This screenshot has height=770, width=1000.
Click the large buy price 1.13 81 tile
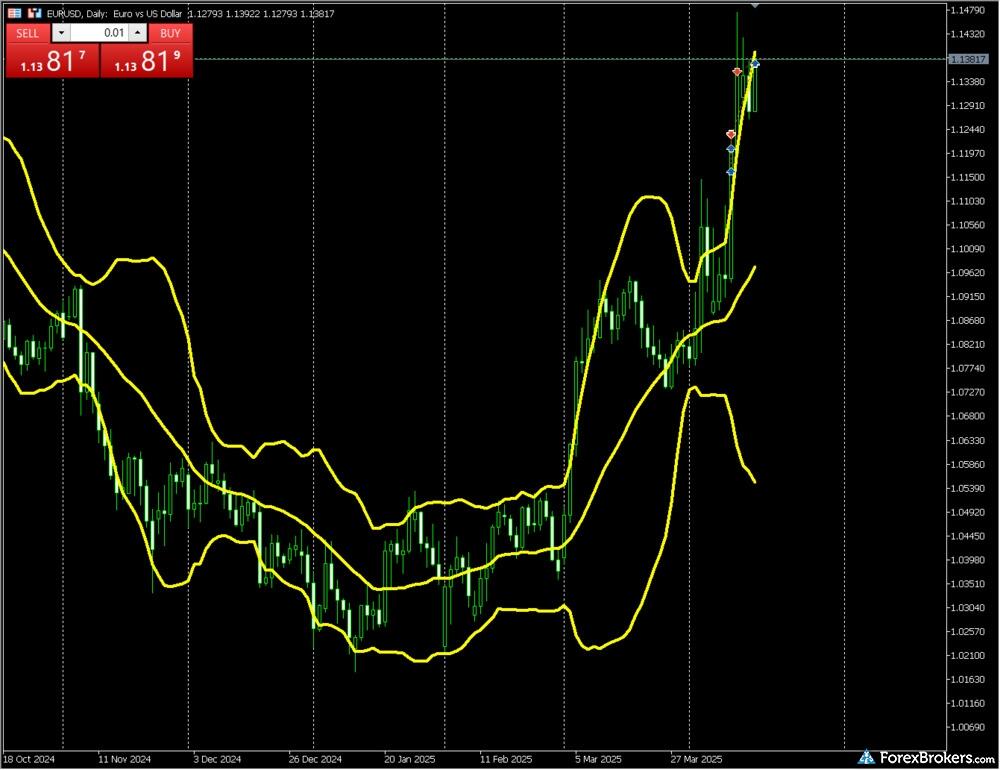point(147,61)
